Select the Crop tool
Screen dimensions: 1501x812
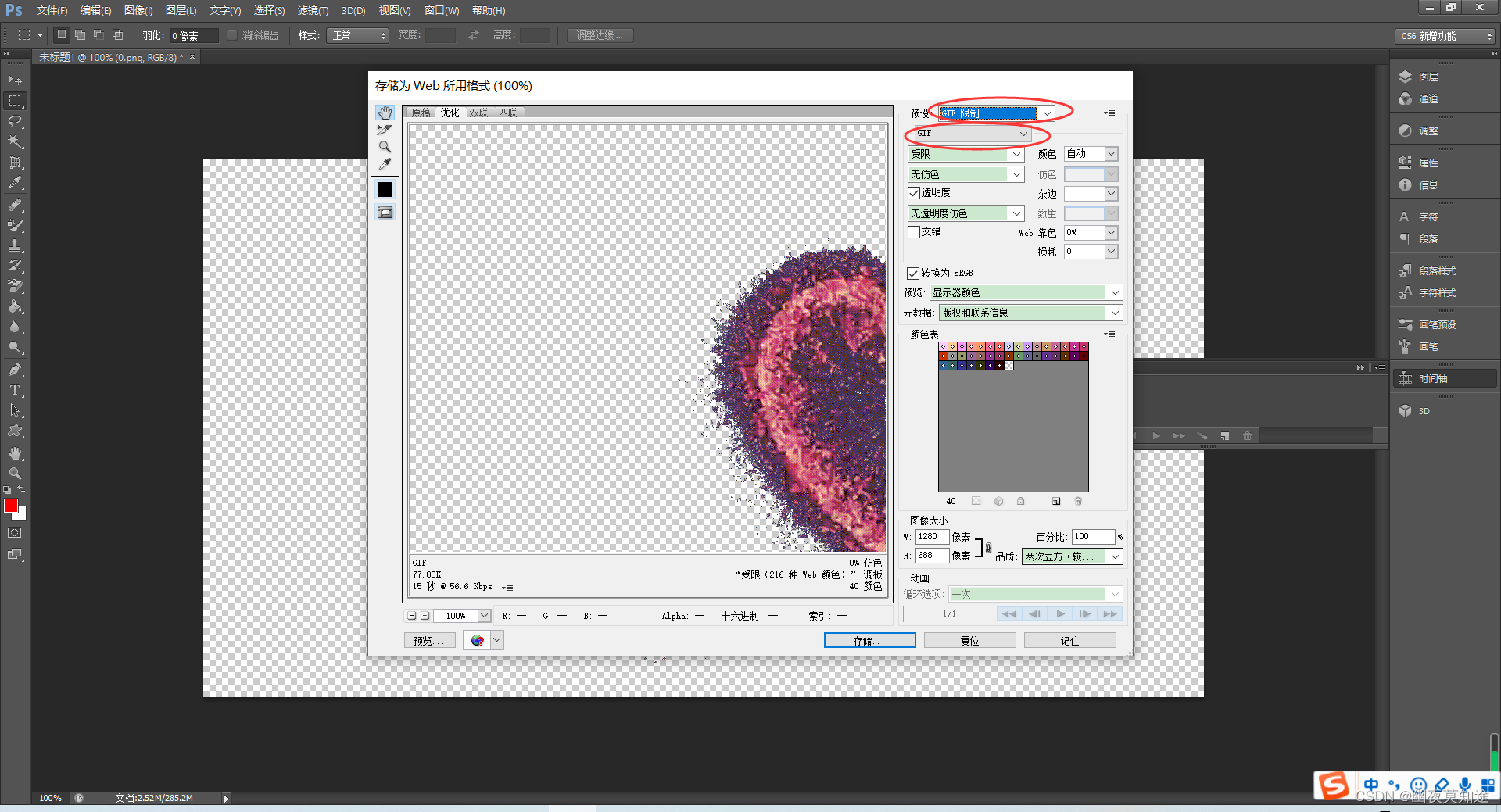pyautogui.click(x=15, y=162)
